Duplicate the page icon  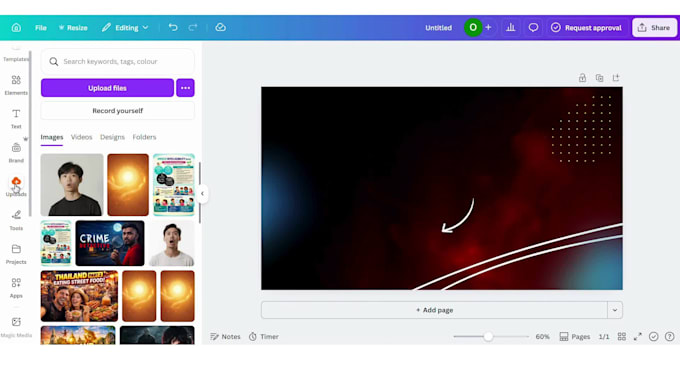click(599, 78)
